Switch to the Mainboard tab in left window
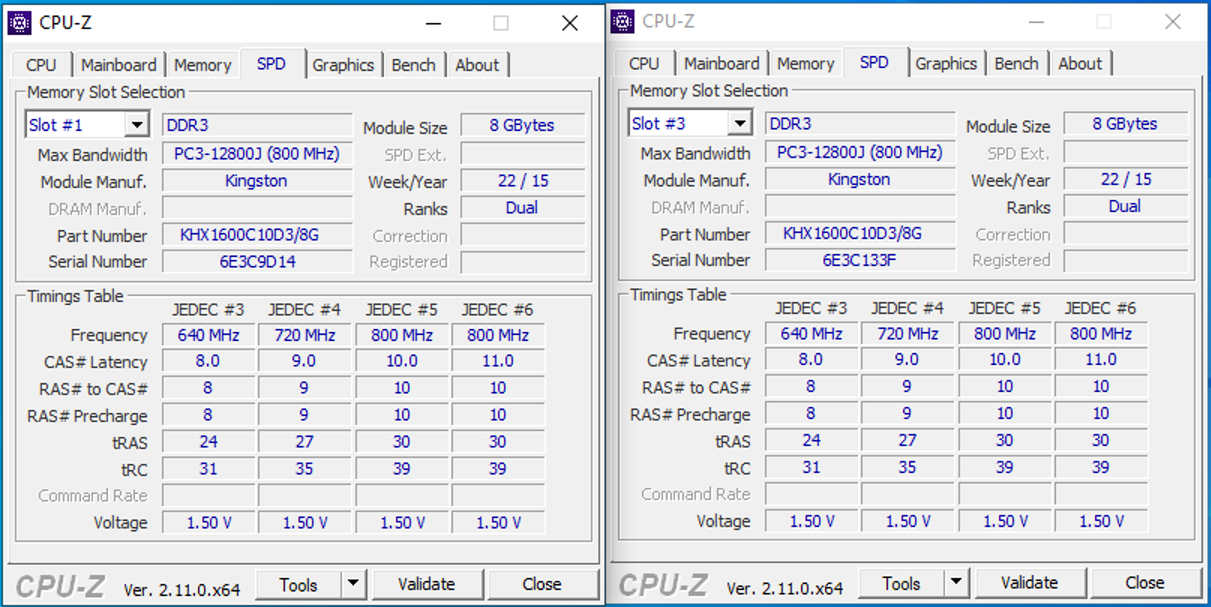 (x=118, y=65)
